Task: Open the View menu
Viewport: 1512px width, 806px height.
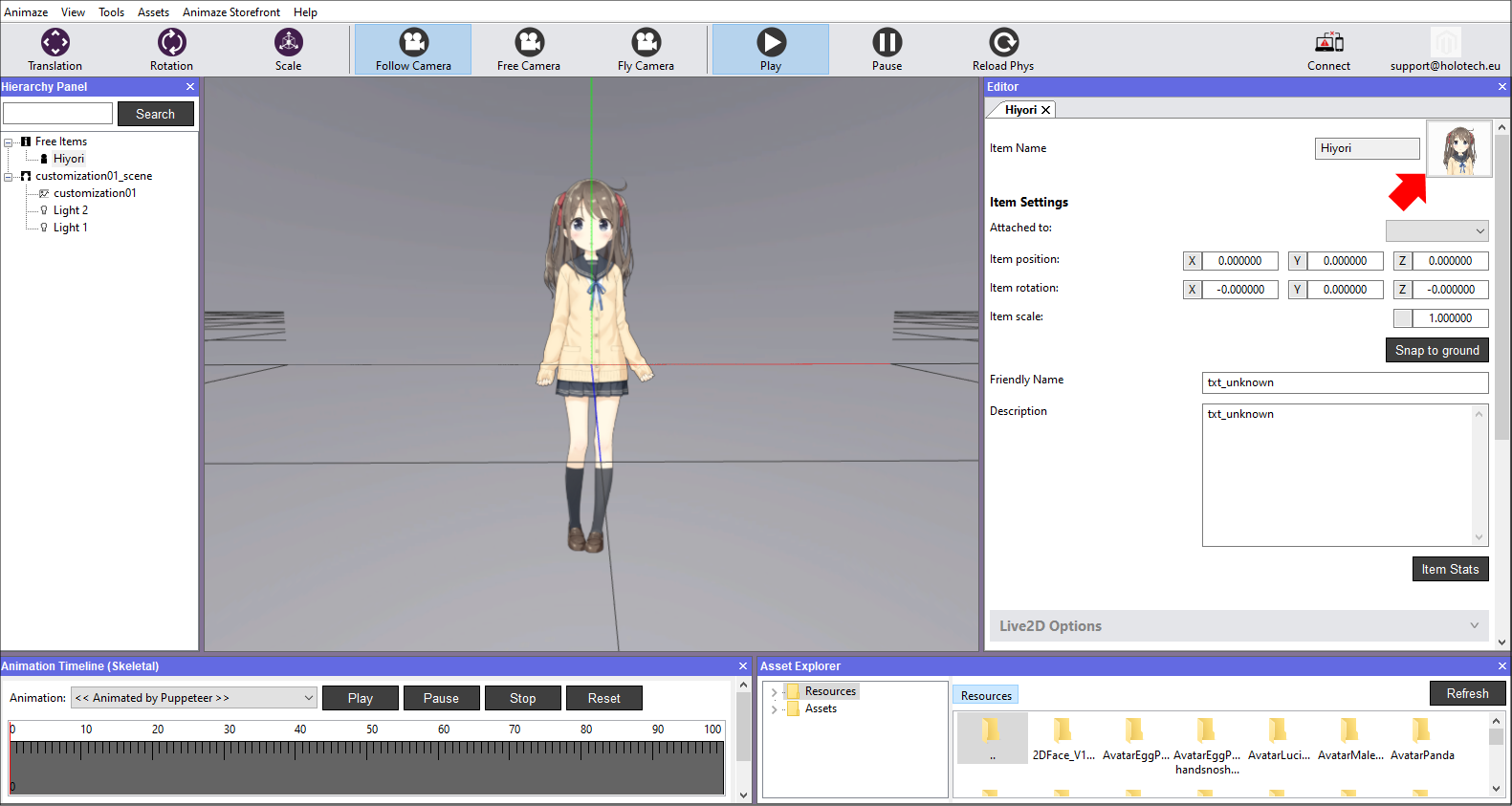Action: [x=73, y=12]
